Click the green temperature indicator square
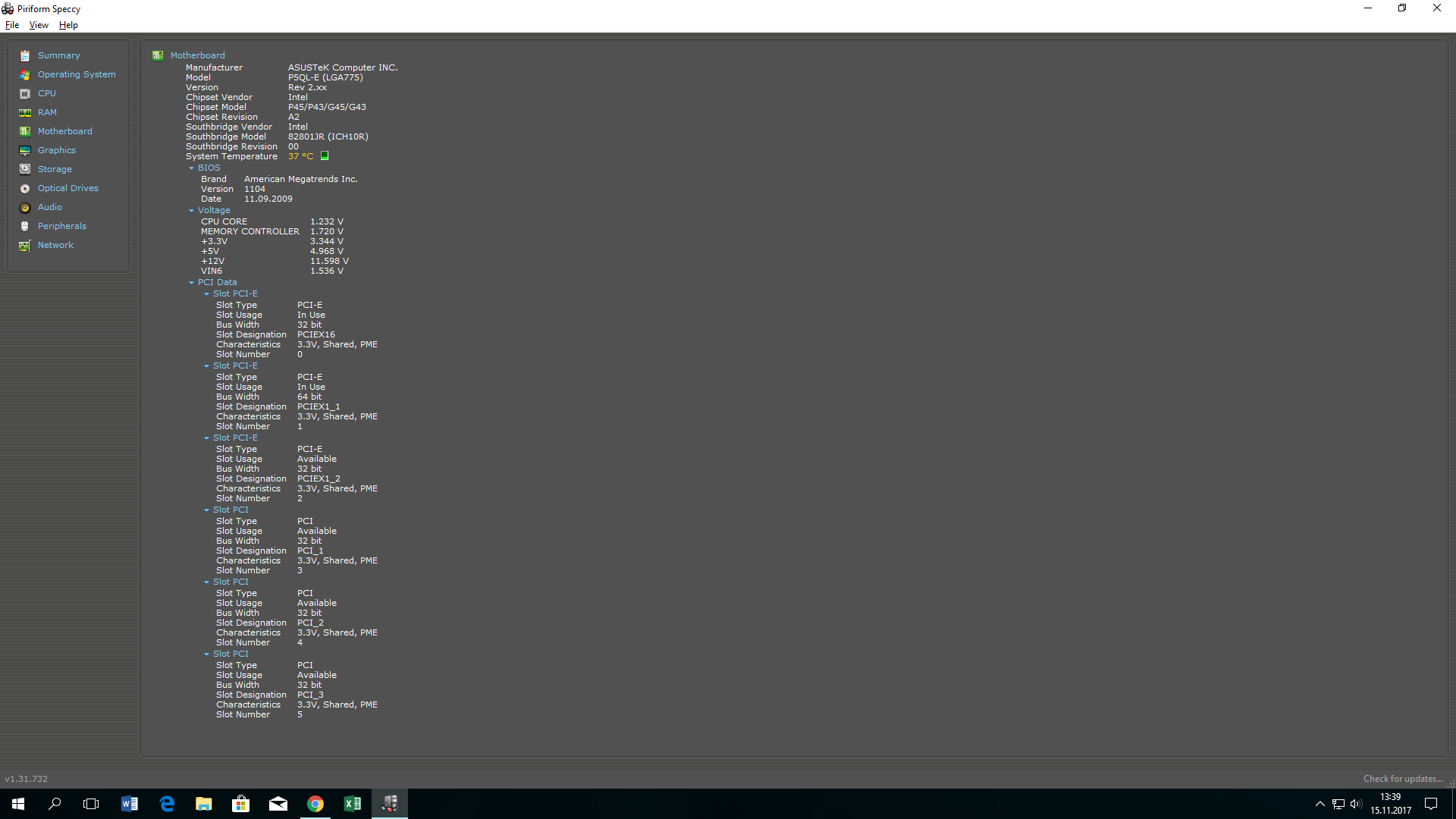1456x819 pixels. point(325,156)
